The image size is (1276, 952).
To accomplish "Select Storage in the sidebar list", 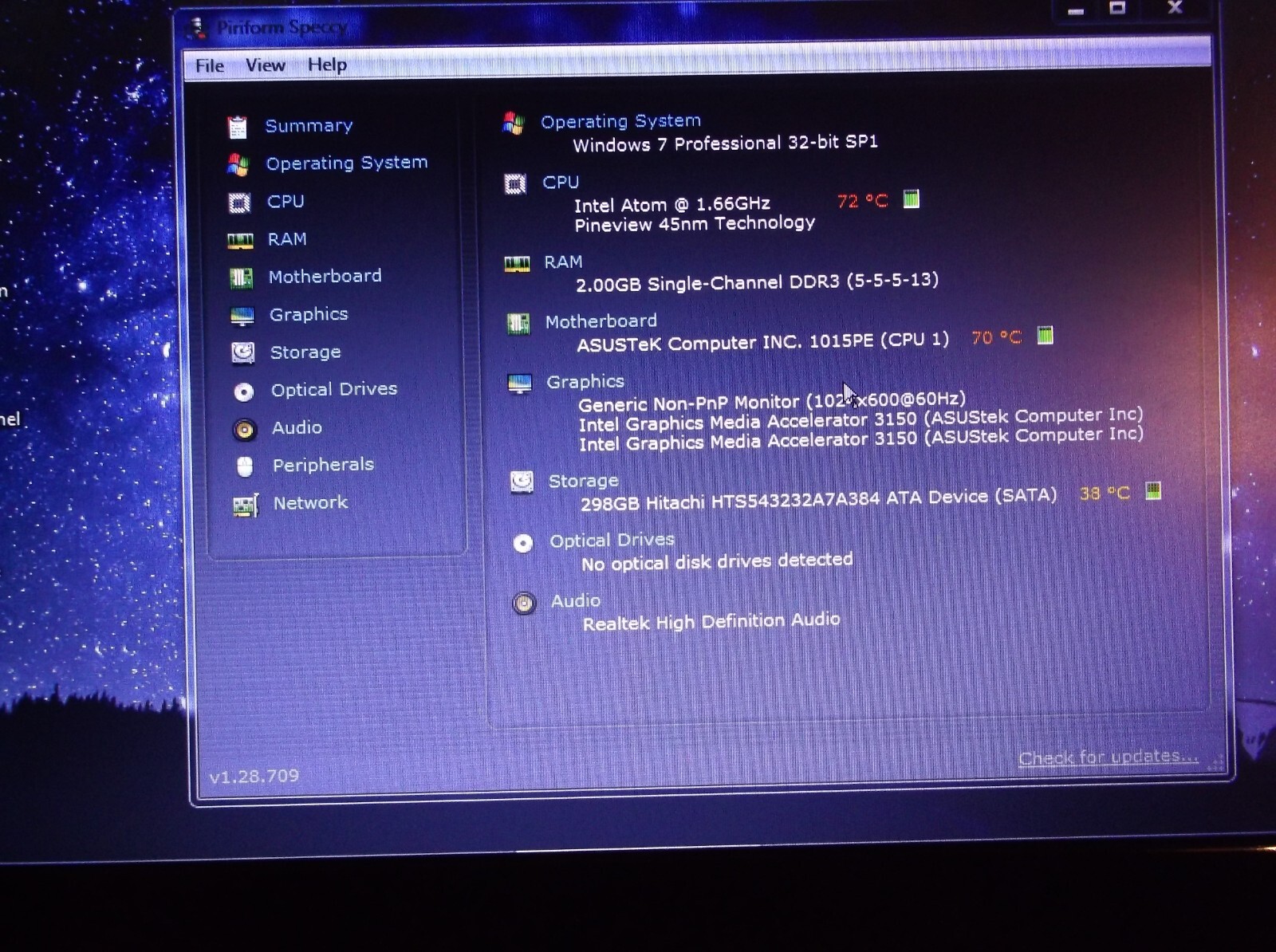I will tap(305, 352).
